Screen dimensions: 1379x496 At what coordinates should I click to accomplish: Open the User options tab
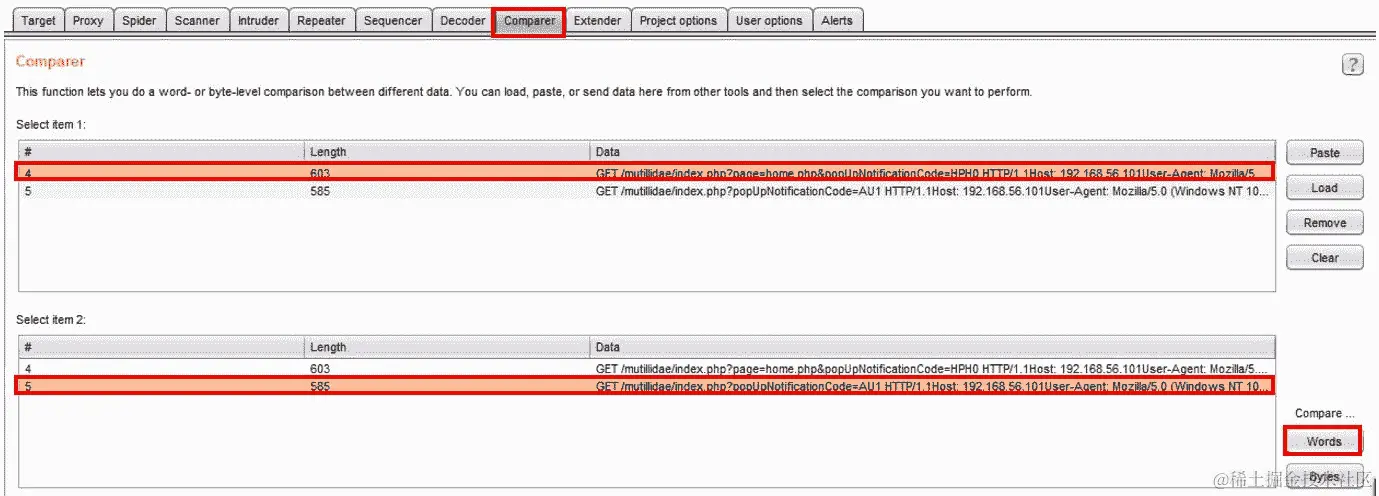point(769,20)
